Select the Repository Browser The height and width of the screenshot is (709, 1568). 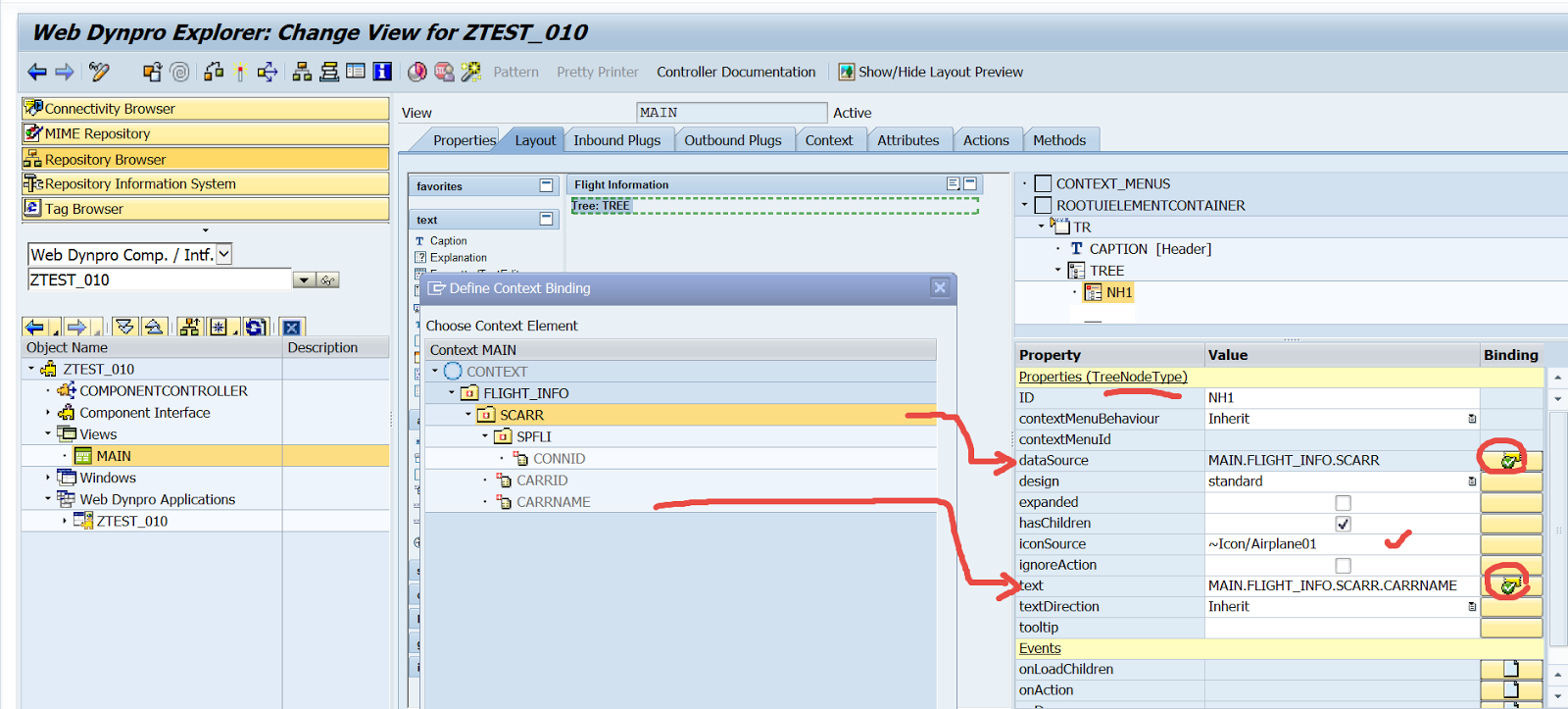coord(206,159)
